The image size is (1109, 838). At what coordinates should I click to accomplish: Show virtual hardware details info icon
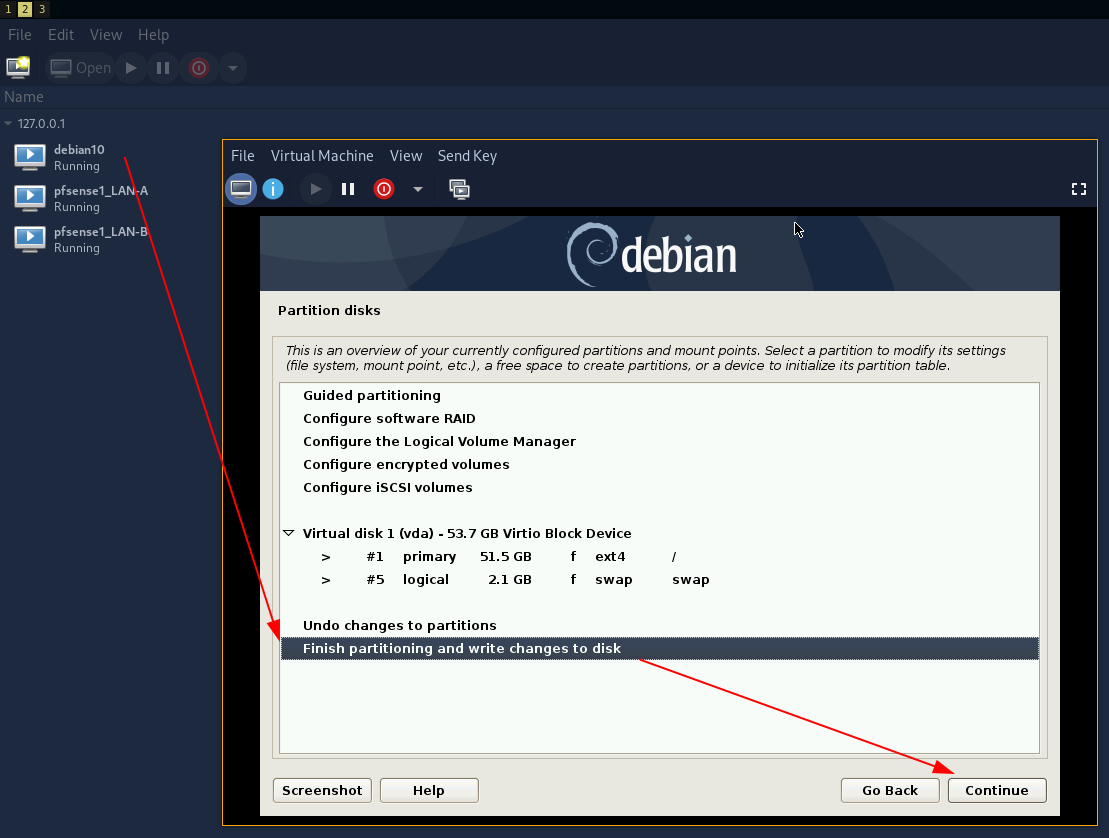273,189
